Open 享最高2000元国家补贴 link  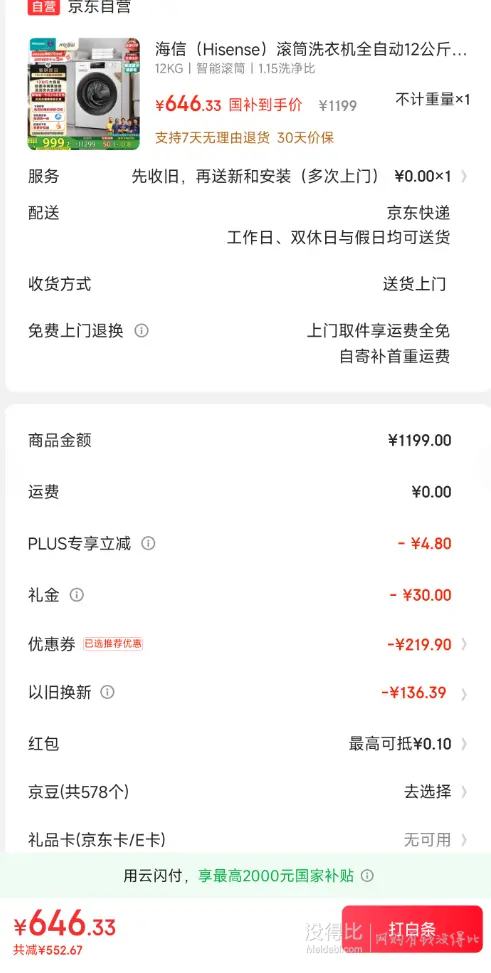click(x=276, y=876)
